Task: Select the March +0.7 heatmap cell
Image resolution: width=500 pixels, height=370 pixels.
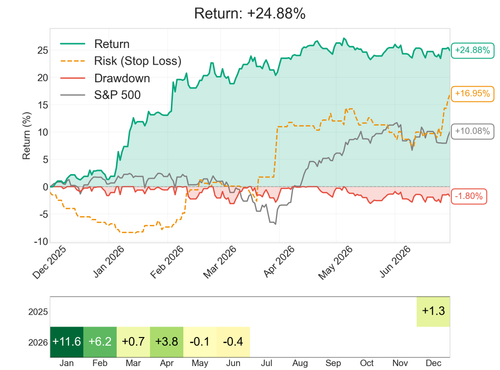Action: pyautogui.click(x=133, y=342)
